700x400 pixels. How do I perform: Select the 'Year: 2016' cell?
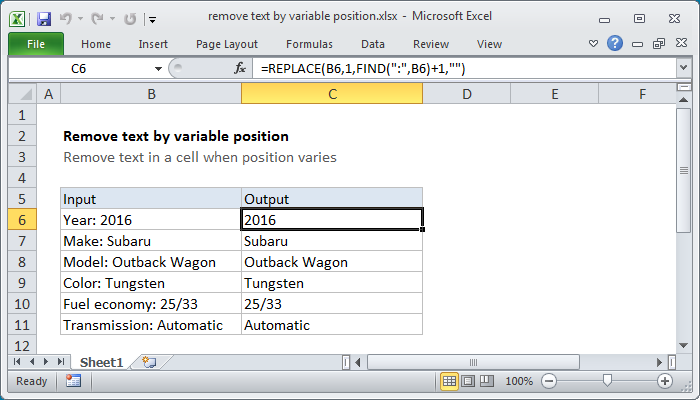click(151, 220)
